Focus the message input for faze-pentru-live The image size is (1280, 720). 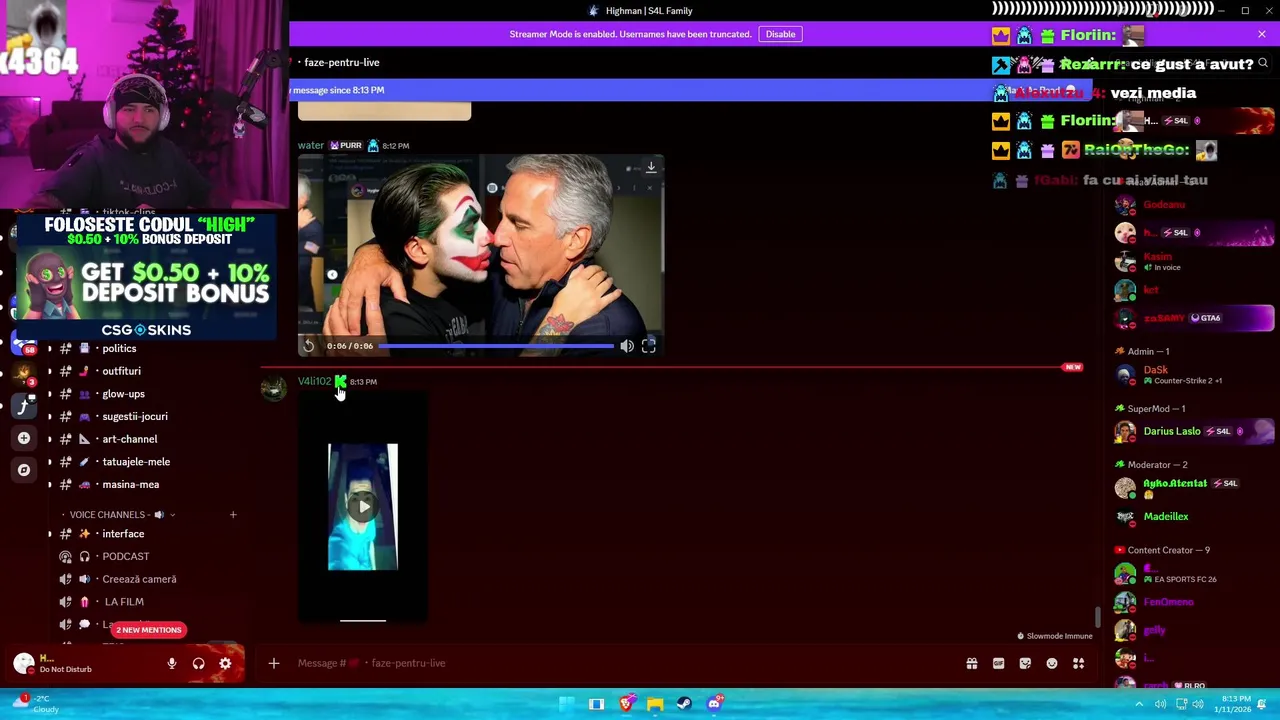(x=620, y=663)
